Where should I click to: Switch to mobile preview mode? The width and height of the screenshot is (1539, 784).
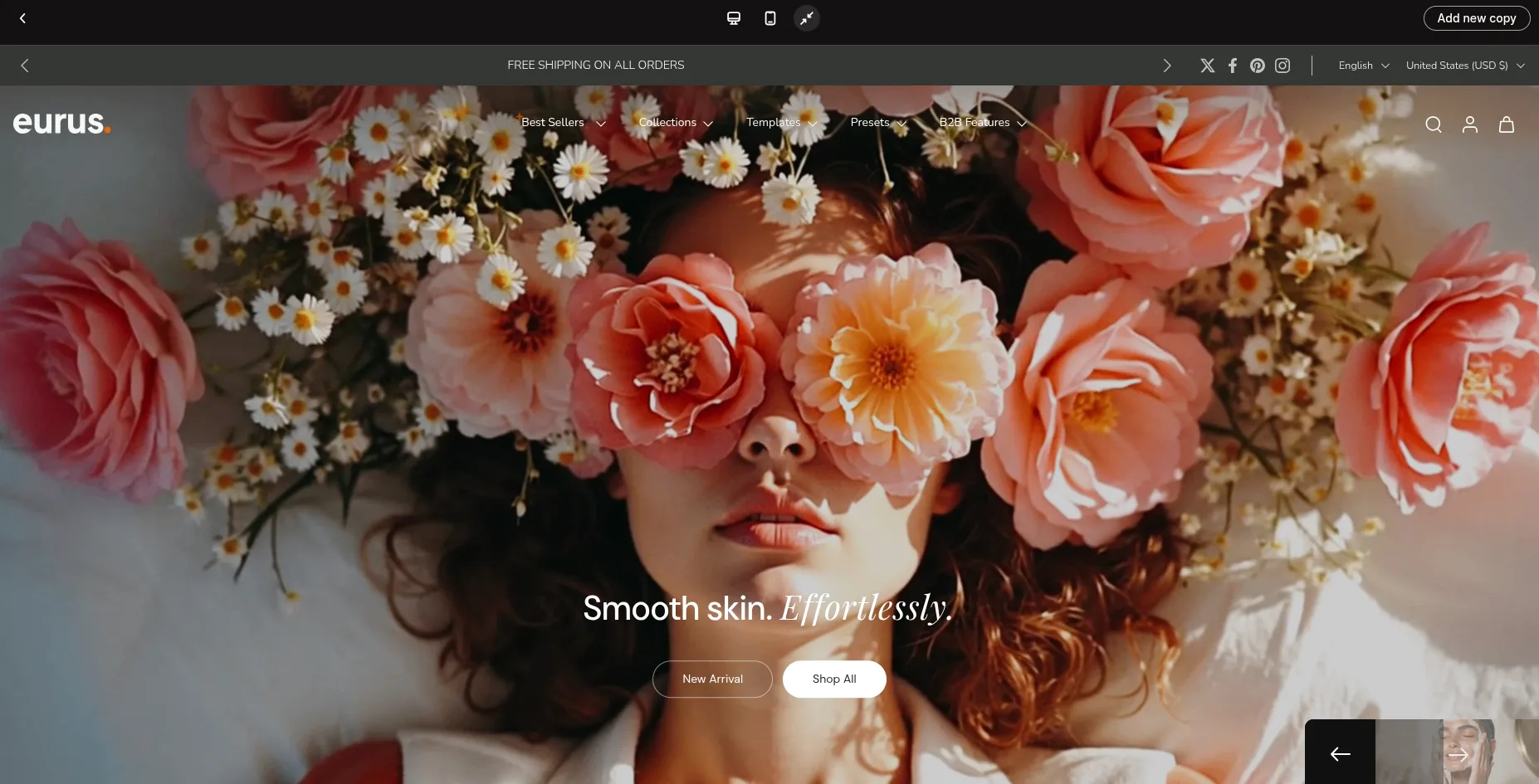click(770, 18)
